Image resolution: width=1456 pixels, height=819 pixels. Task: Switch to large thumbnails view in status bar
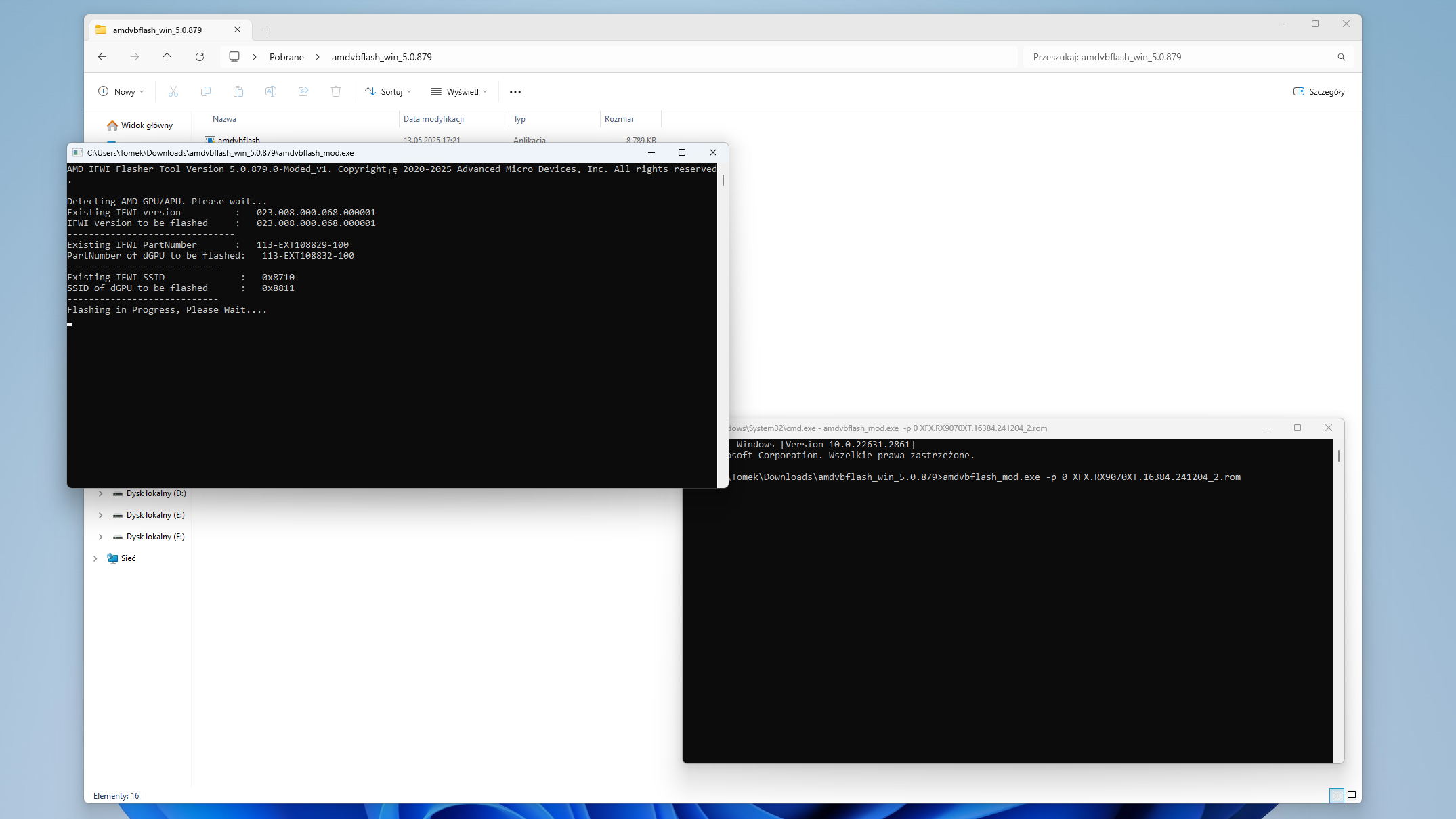(x=1352, y=795)
